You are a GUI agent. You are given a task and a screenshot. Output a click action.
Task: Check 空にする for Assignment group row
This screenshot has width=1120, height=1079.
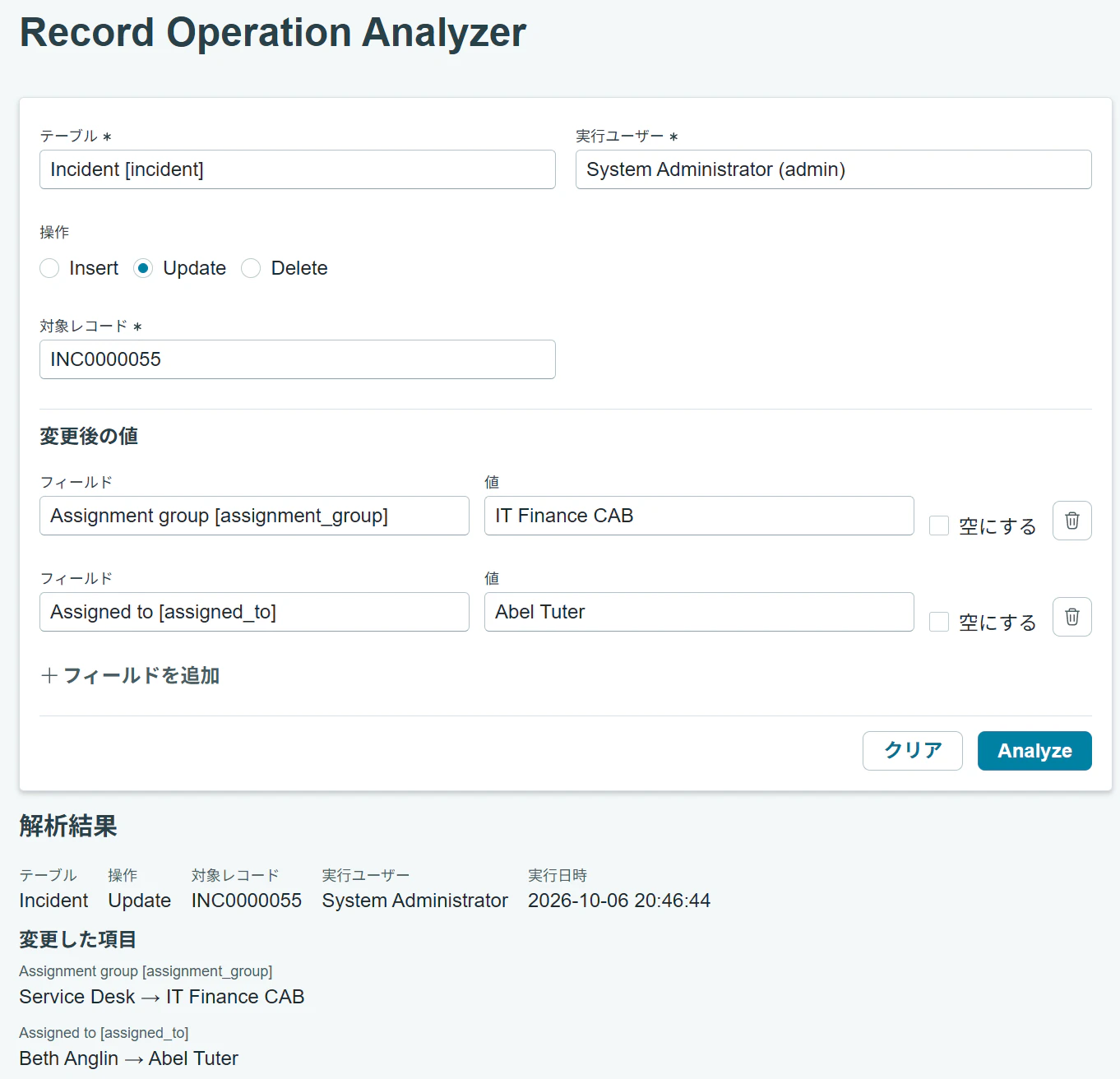(x=939, y=526)
